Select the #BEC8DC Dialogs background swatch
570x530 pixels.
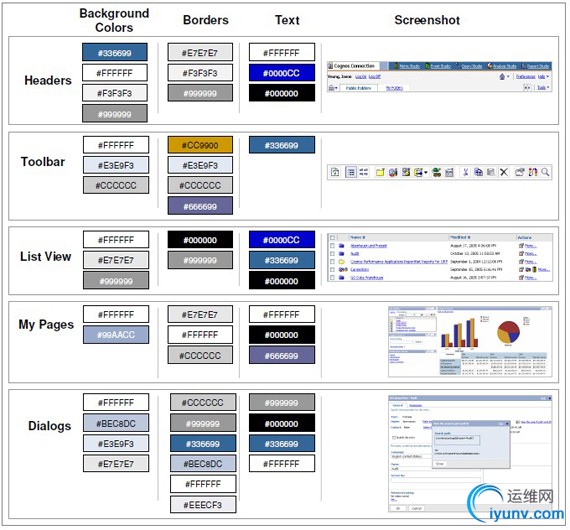click(x=116, y=423)
